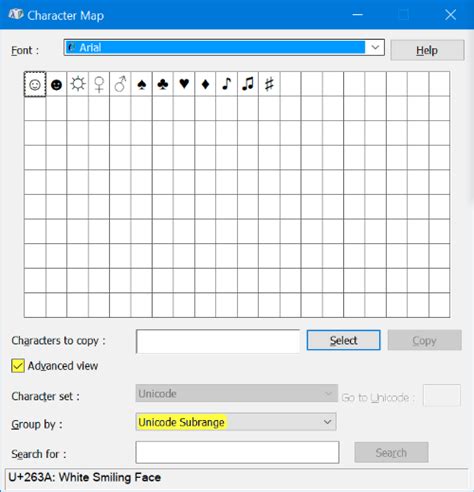Focus the Characters to copy field

click(x=218, y=341)
